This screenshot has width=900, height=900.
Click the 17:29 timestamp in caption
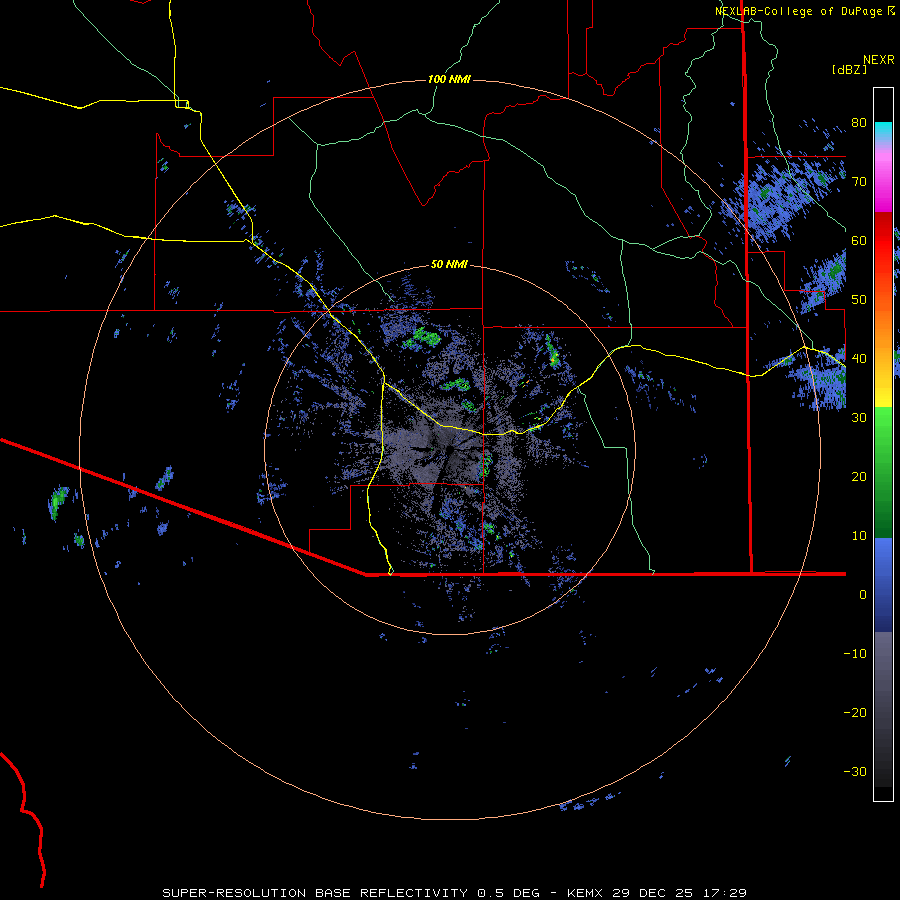(724, 893)
